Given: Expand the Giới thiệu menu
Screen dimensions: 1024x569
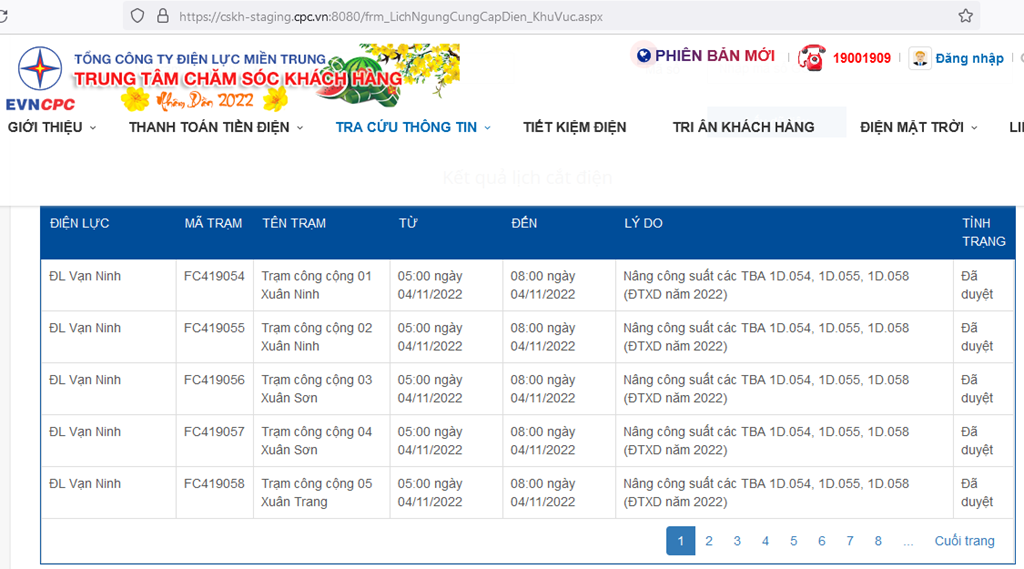Looking at the screenshot, I should point(52,127).
